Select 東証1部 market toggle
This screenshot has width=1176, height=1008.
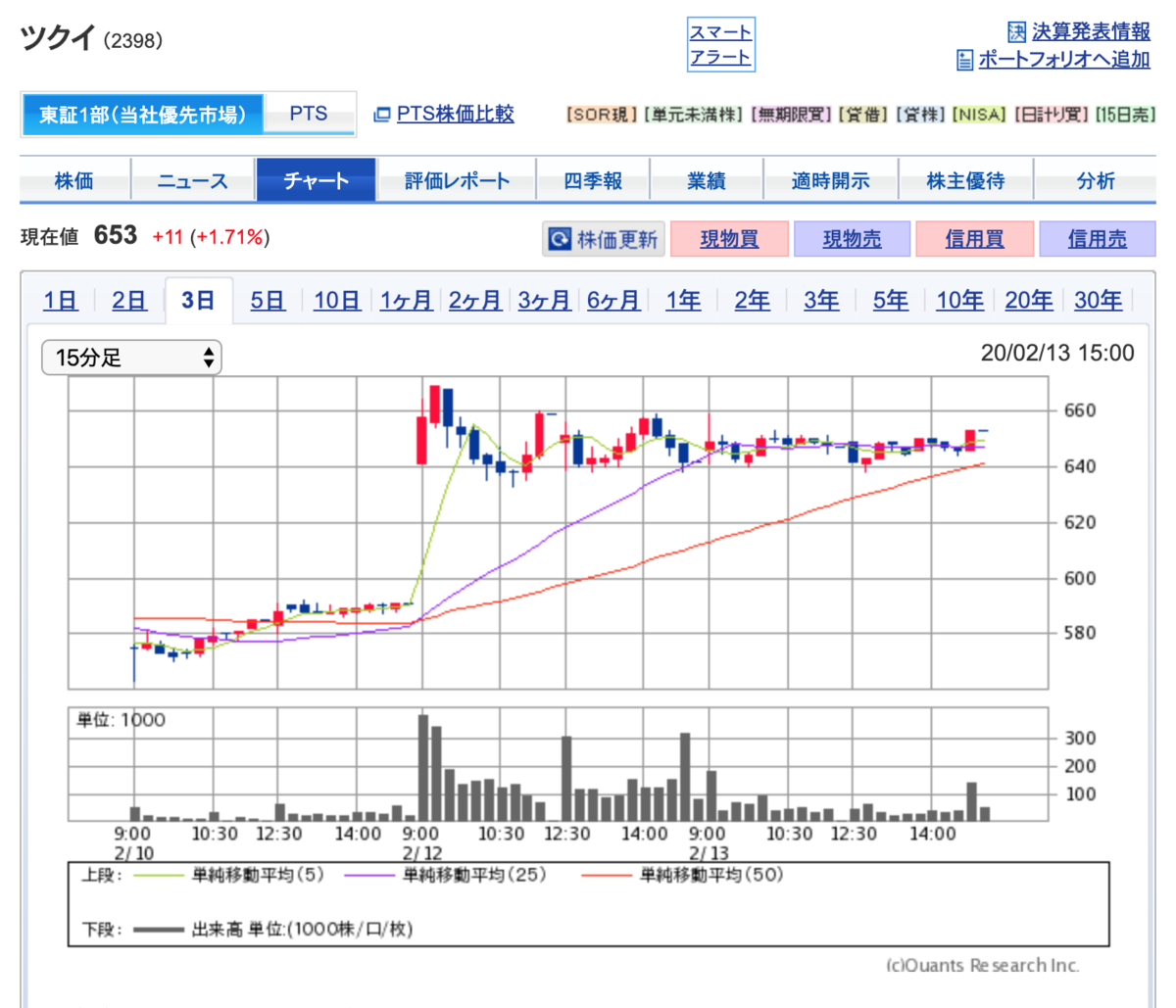[x=142, y=115]
